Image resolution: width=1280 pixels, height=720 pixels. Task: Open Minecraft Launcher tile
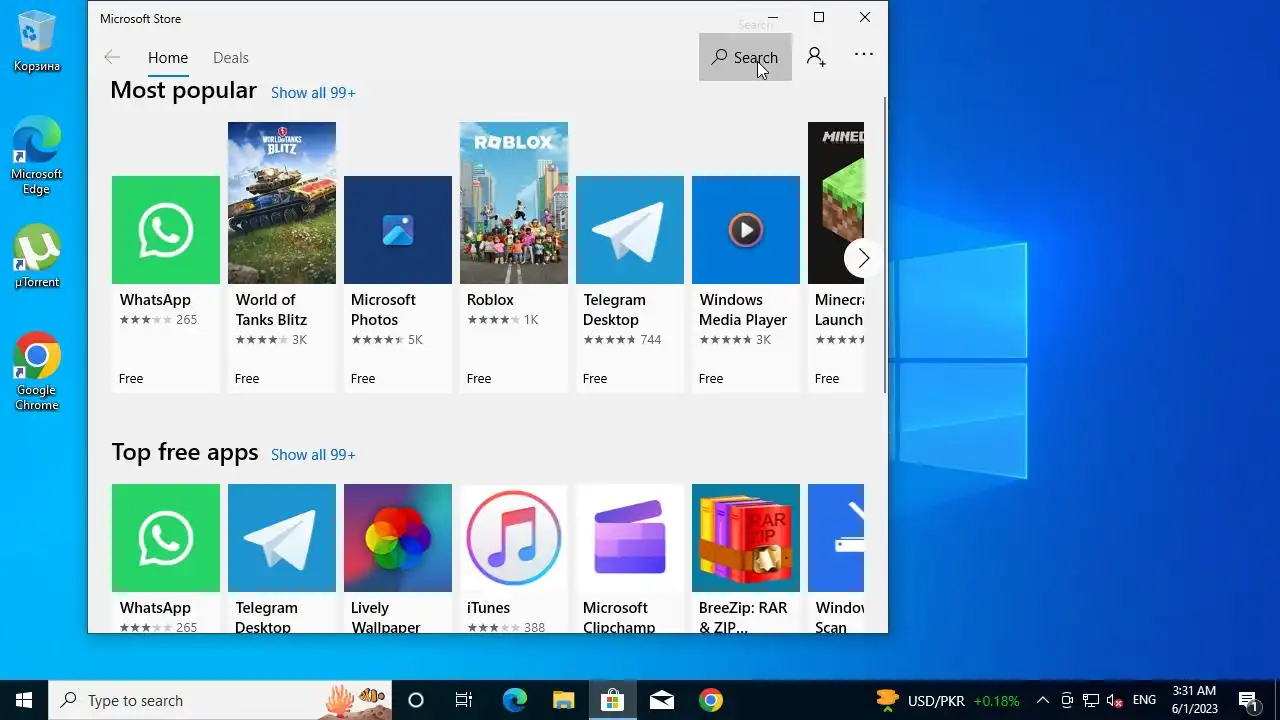(836, 257)
